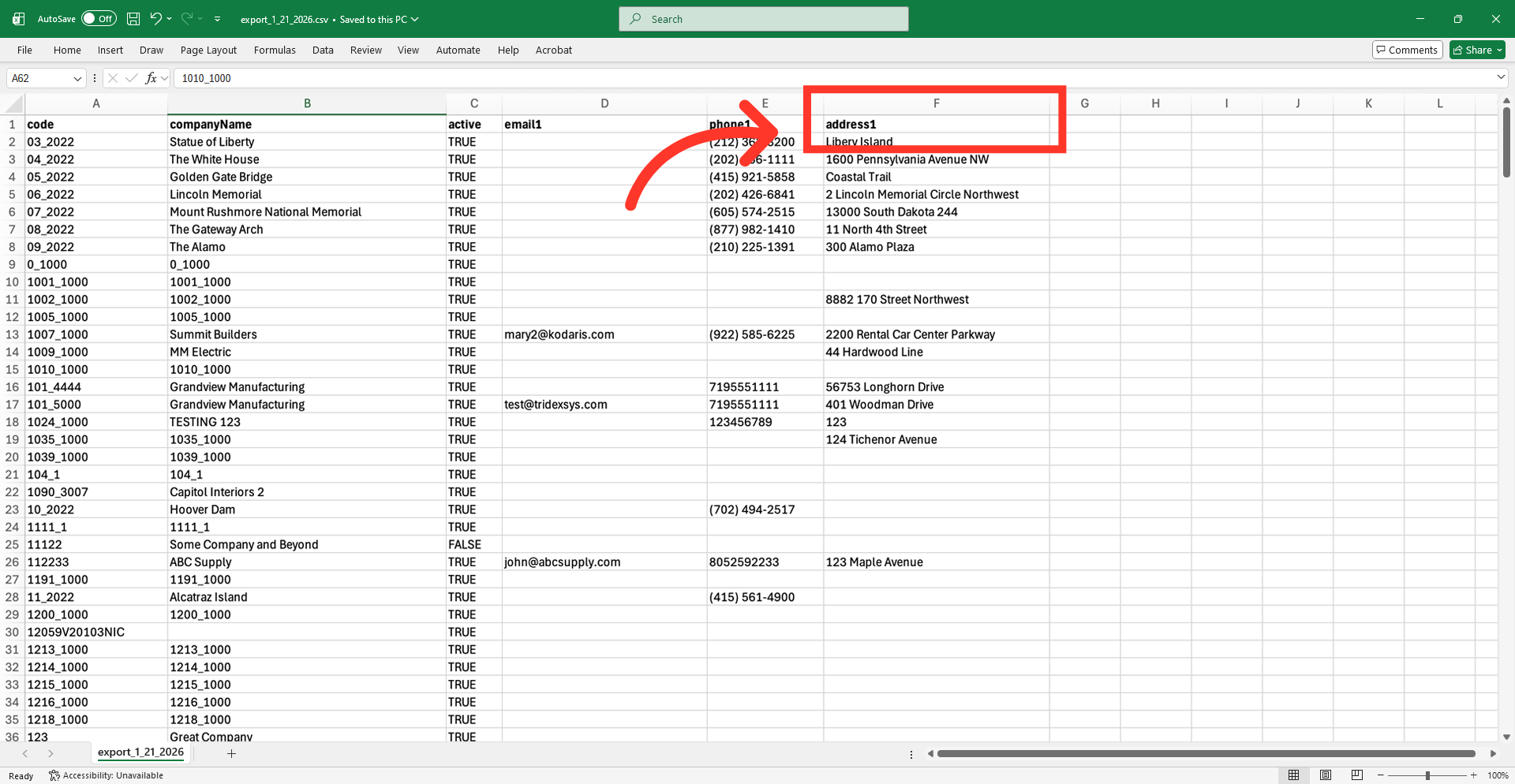
Task: Switch to the Draw tab
Action: point(151,50)
